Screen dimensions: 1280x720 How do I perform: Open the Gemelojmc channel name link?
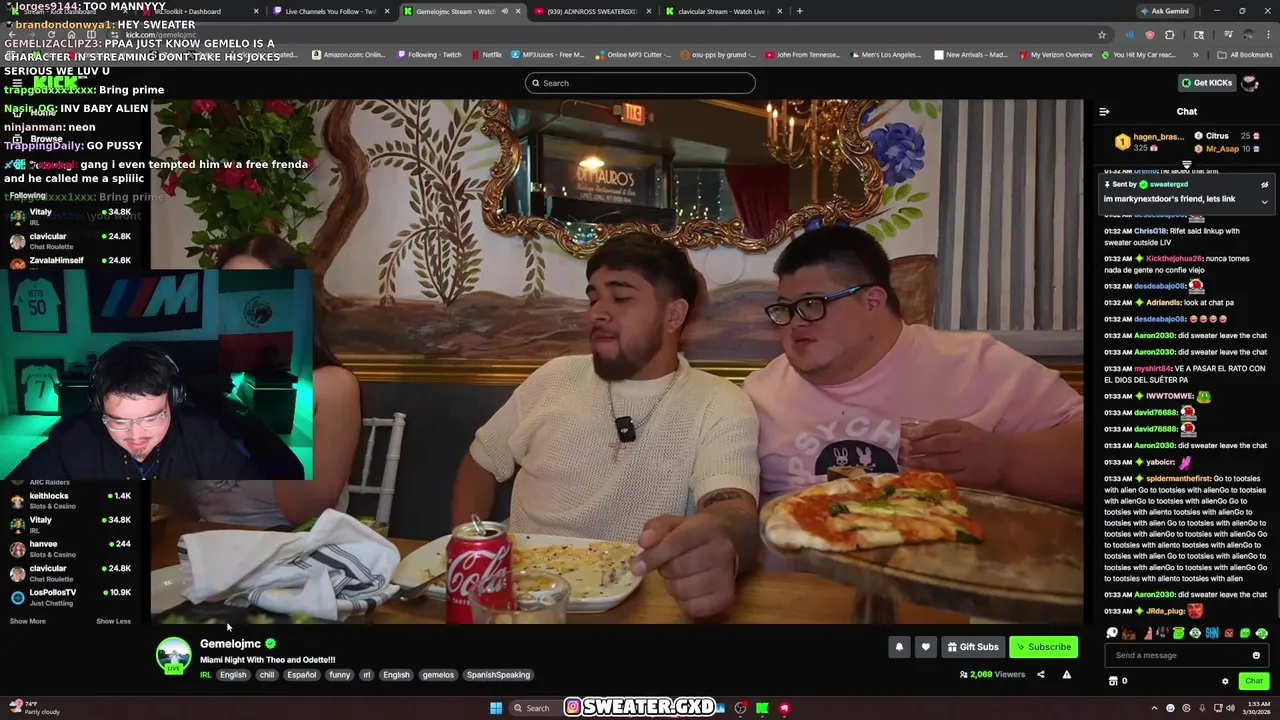click(x=230, y=644)
